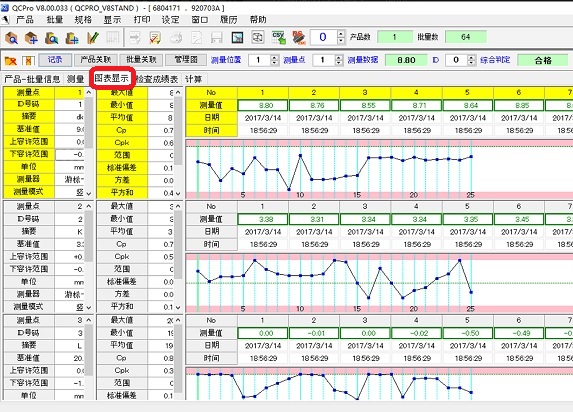Open the 履历 menu
This screenshot has width=573, height=412.
(229, 20)
